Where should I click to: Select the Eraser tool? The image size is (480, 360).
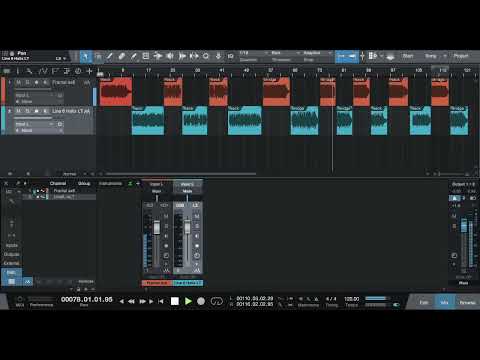pos(122,56)
